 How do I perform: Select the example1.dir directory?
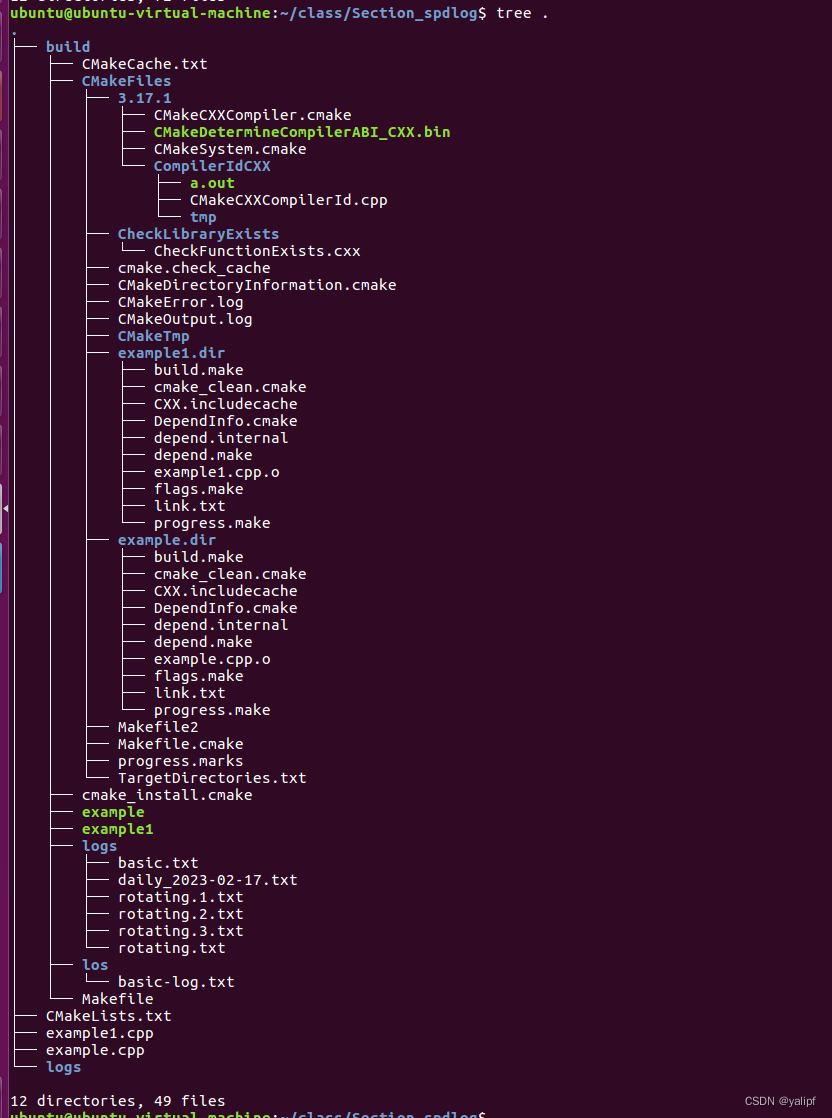170,353
